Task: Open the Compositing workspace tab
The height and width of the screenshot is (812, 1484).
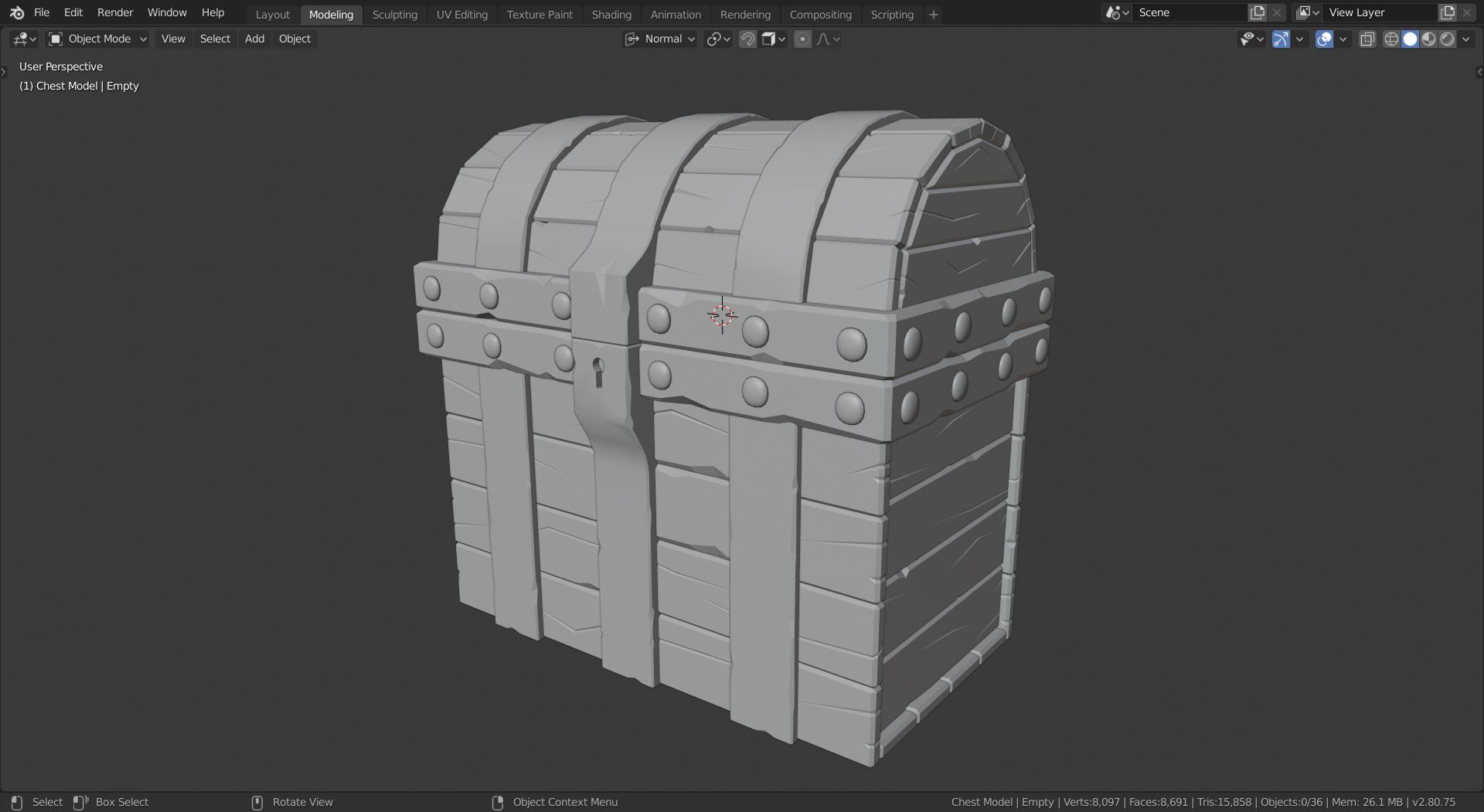Action: (821, 15)
